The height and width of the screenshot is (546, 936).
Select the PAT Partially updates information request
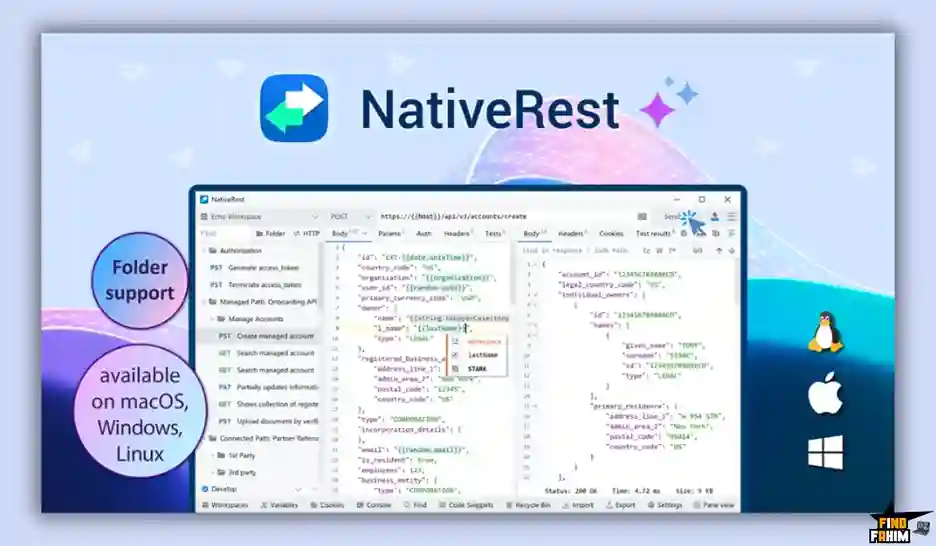(268, 387)
